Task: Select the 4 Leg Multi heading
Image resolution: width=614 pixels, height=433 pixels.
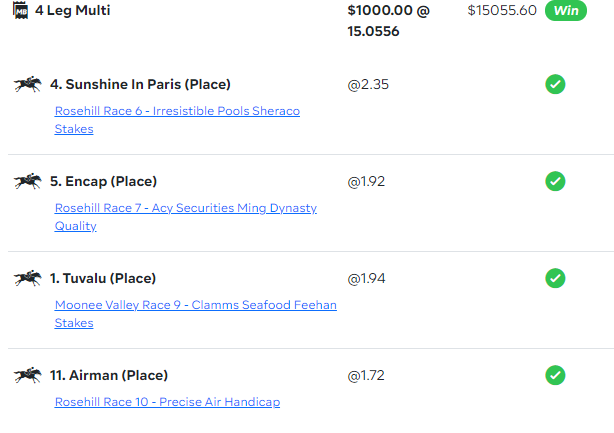Action: 73,10
